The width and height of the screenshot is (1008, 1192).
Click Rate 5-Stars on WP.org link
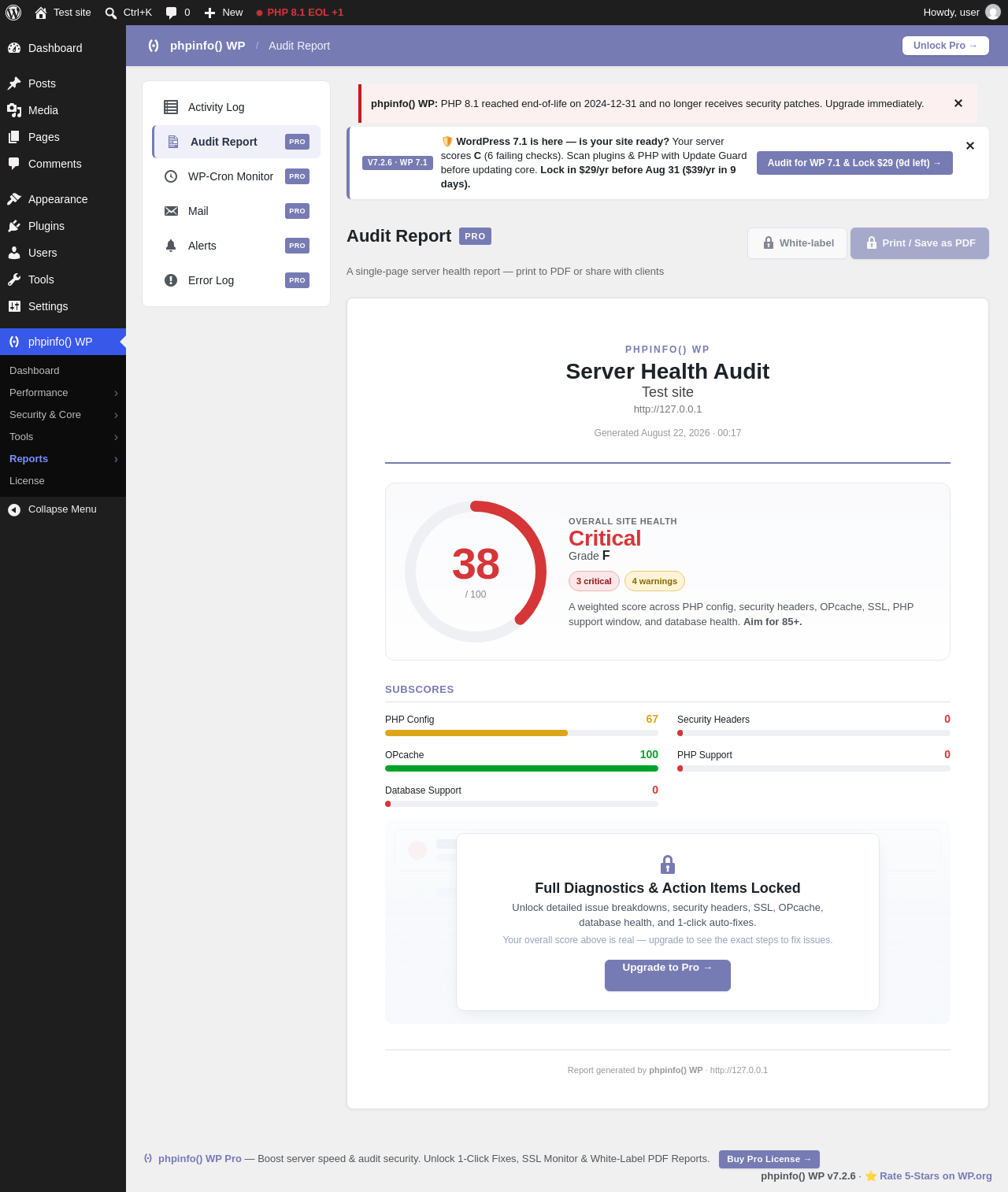936,1176
